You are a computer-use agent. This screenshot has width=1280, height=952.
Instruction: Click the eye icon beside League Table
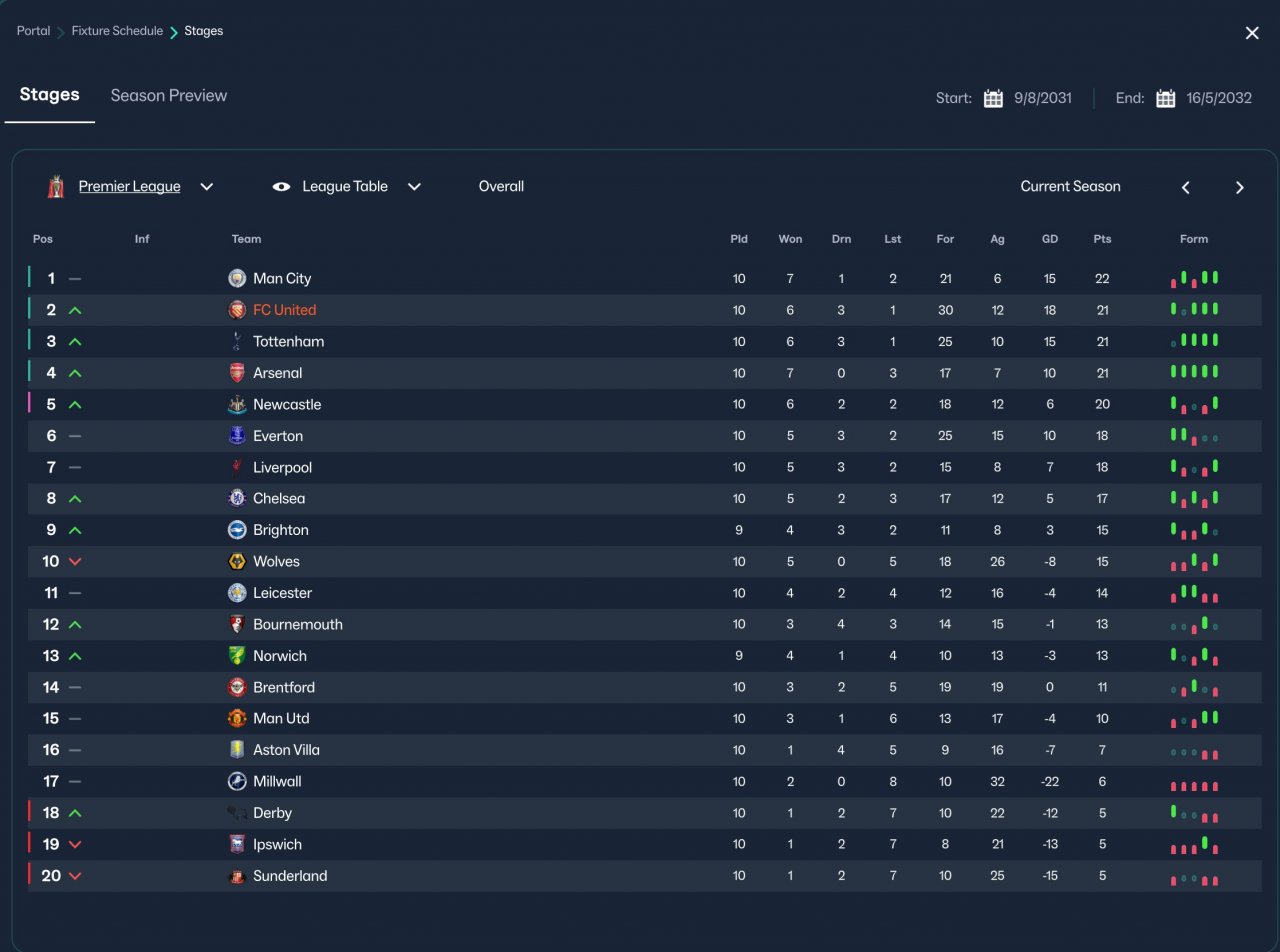click(x=281, y=187)
